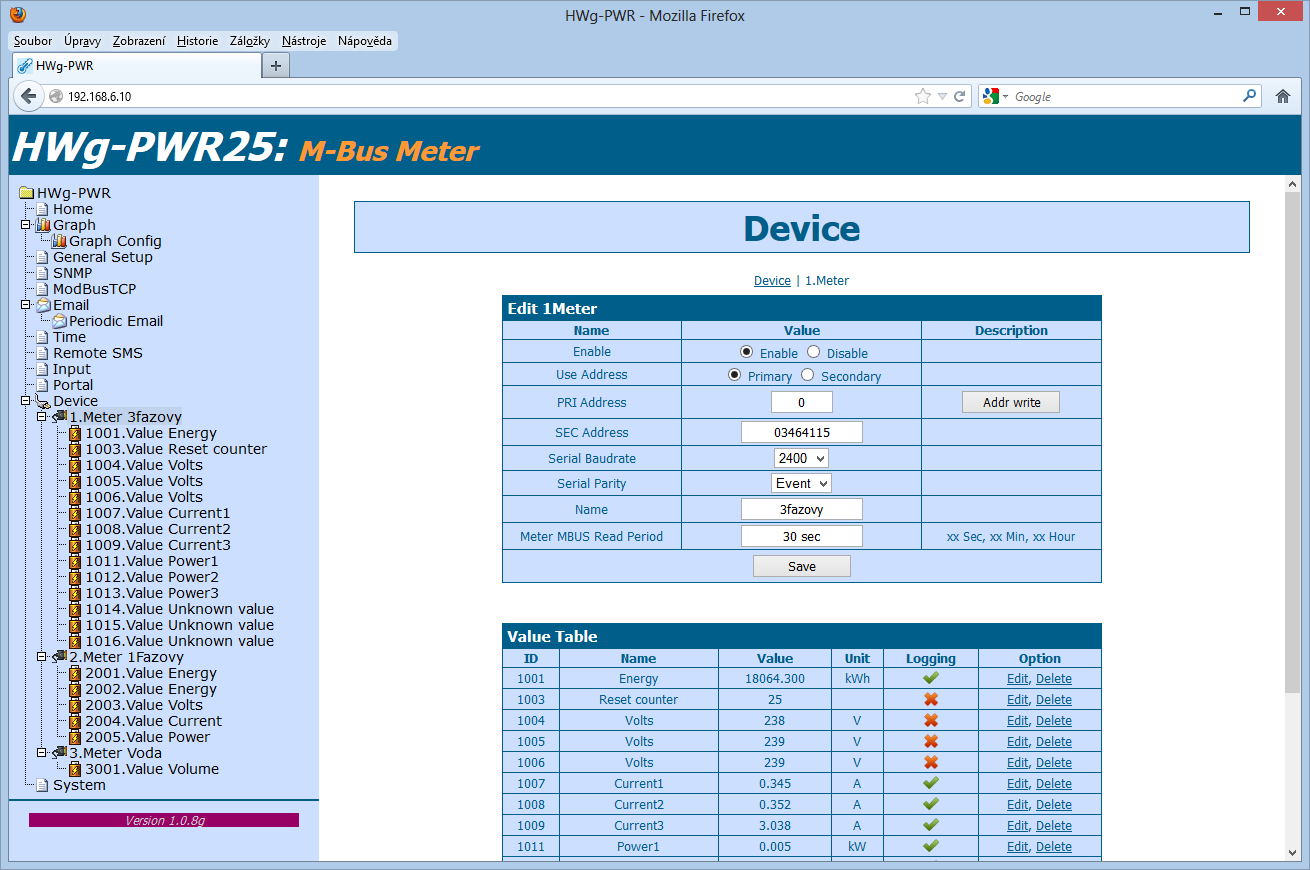1310x870 pixels.
Task: Collapse the Graph tree node
Action: pyautogui.click(x=26, y=225)
